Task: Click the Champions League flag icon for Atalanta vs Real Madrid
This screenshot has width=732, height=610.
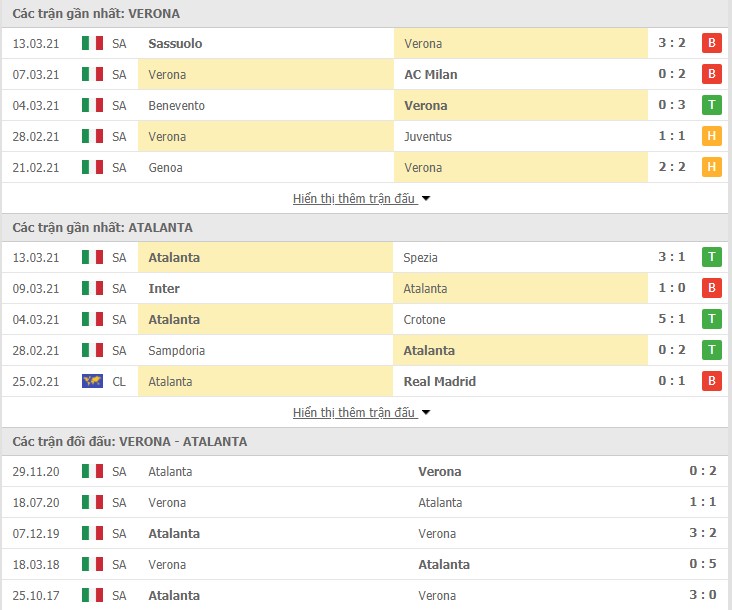Action: [92, 381]
